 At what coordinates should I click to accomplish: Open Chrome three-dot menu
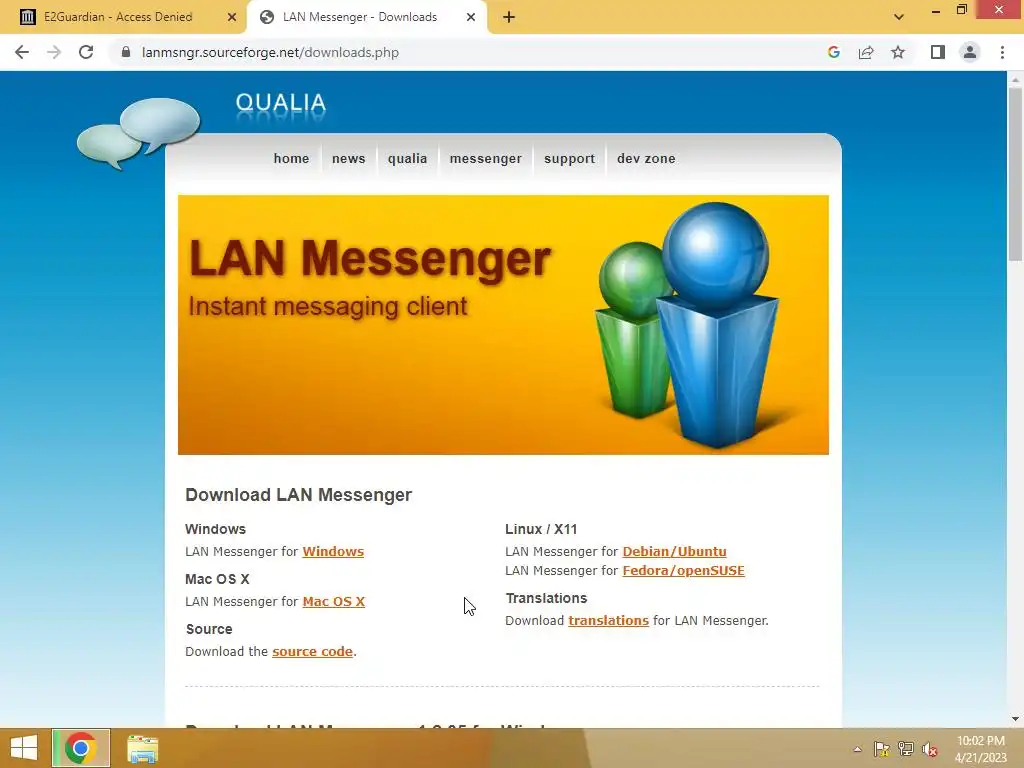point(1002,52)
